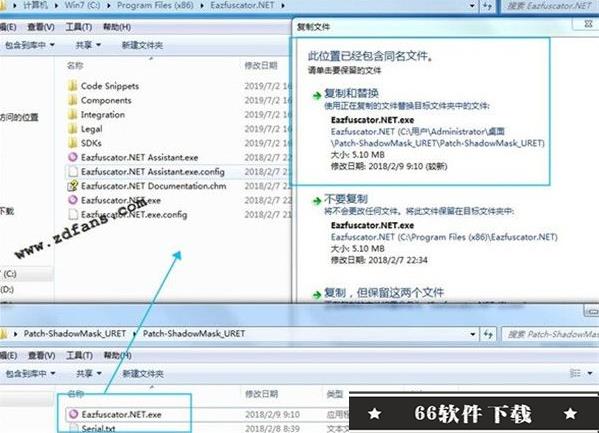Click the refresh icon beside lower address bar
This screenshot has height=433, width=599.
[488, 334]
